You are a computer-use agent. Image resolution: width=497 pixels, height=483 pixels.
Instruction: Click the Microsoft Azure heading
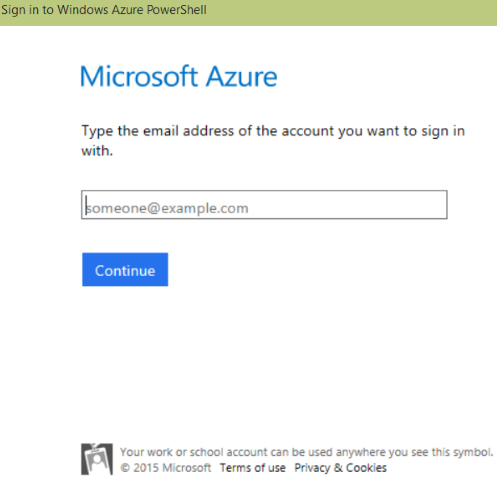[179, 76]
